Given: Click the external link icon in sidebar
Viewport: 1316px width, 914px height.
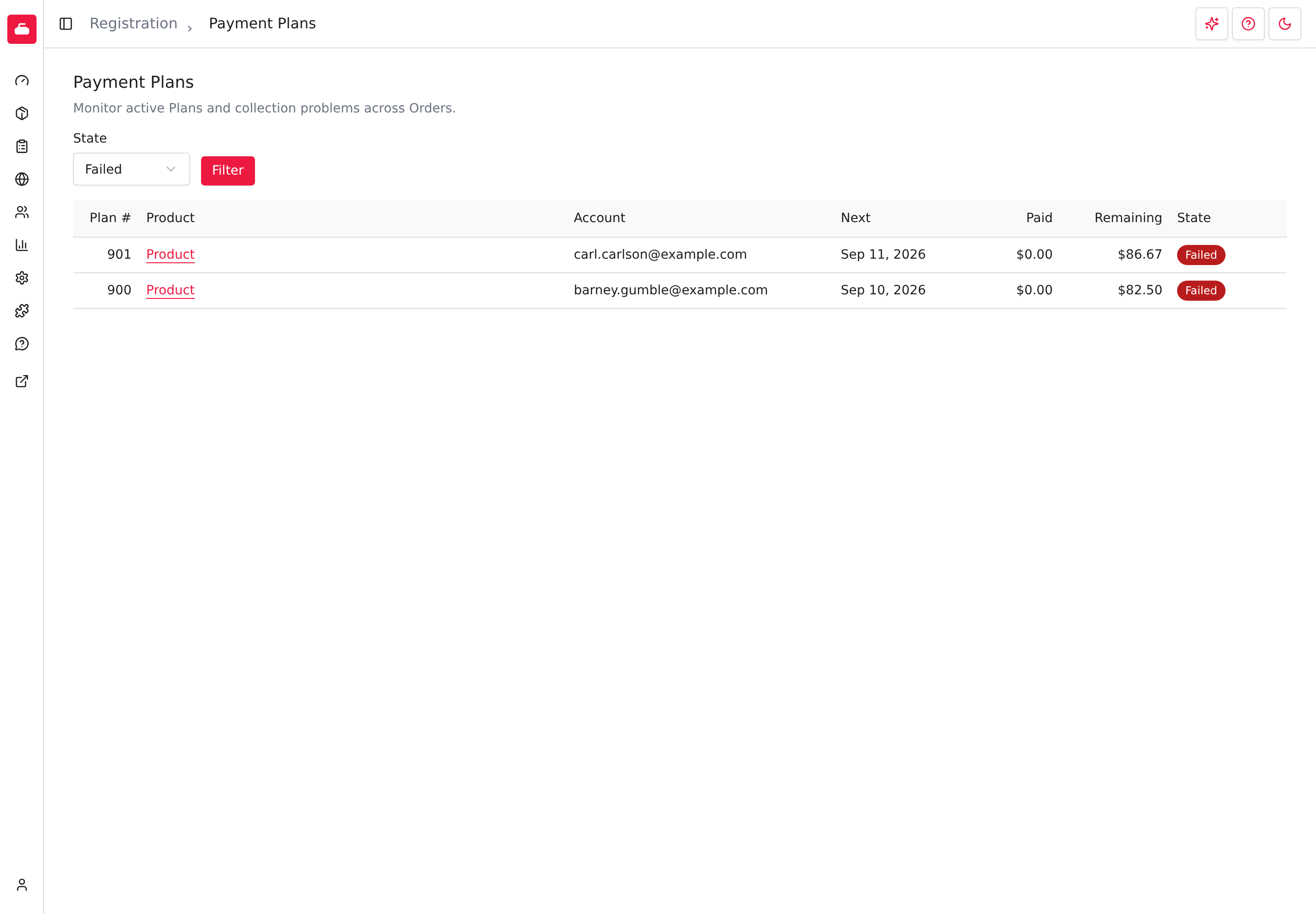Looking at the screenshot, I should tap(22, 382).
